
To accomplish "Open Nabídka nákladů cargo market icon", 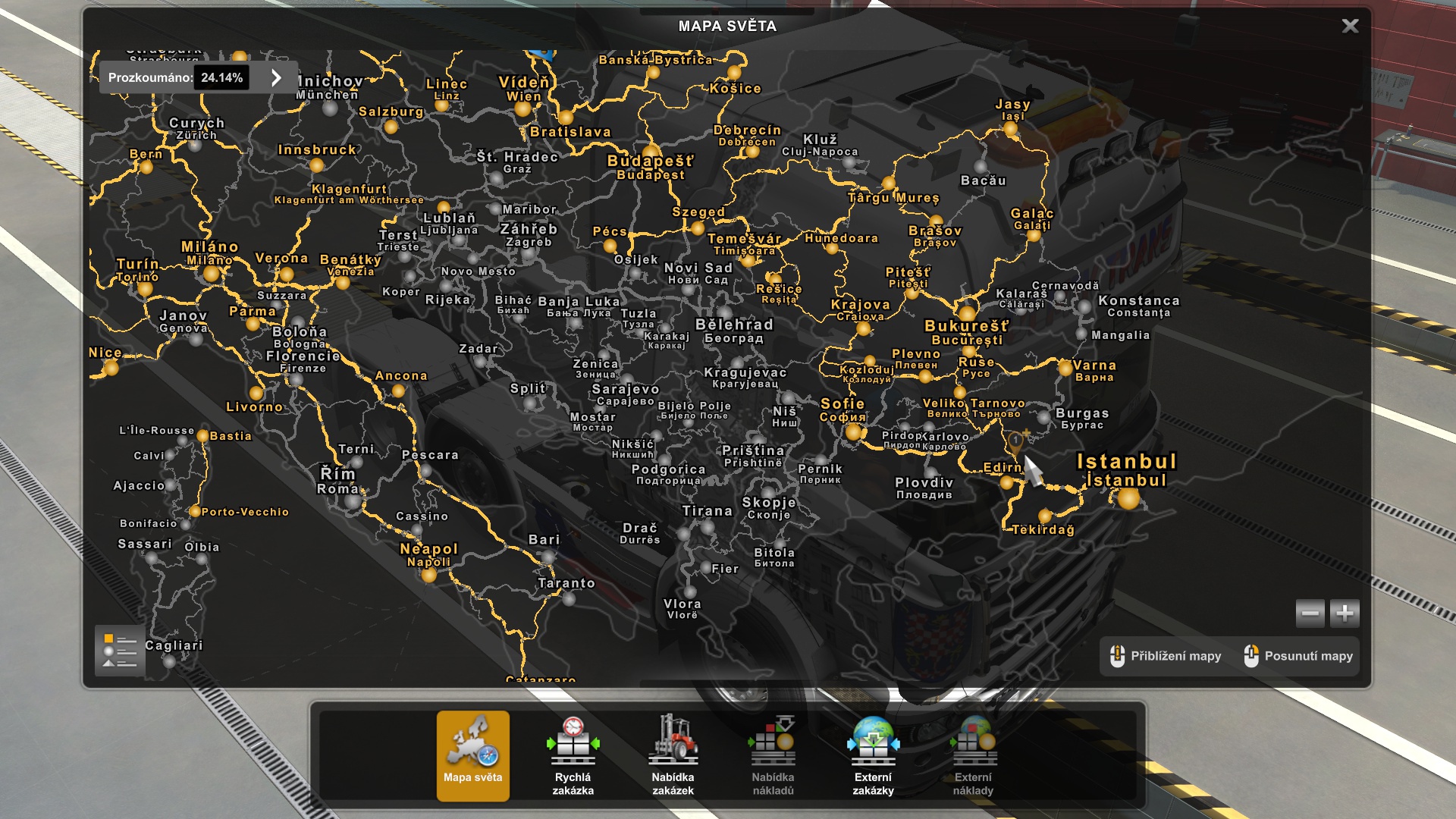I will click(773, 755).
